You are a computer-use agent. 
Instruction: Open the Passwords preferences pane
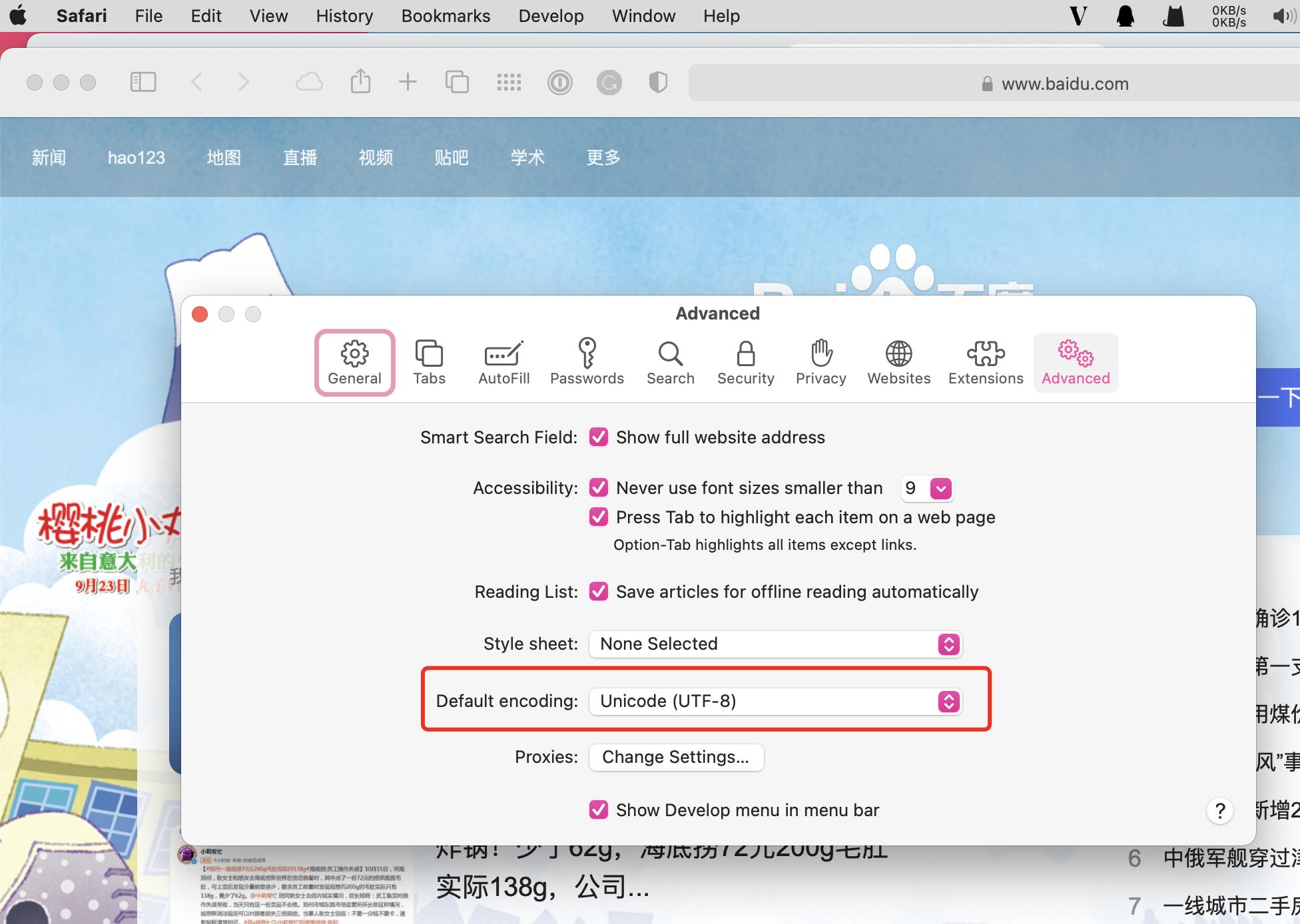[587, 362]
